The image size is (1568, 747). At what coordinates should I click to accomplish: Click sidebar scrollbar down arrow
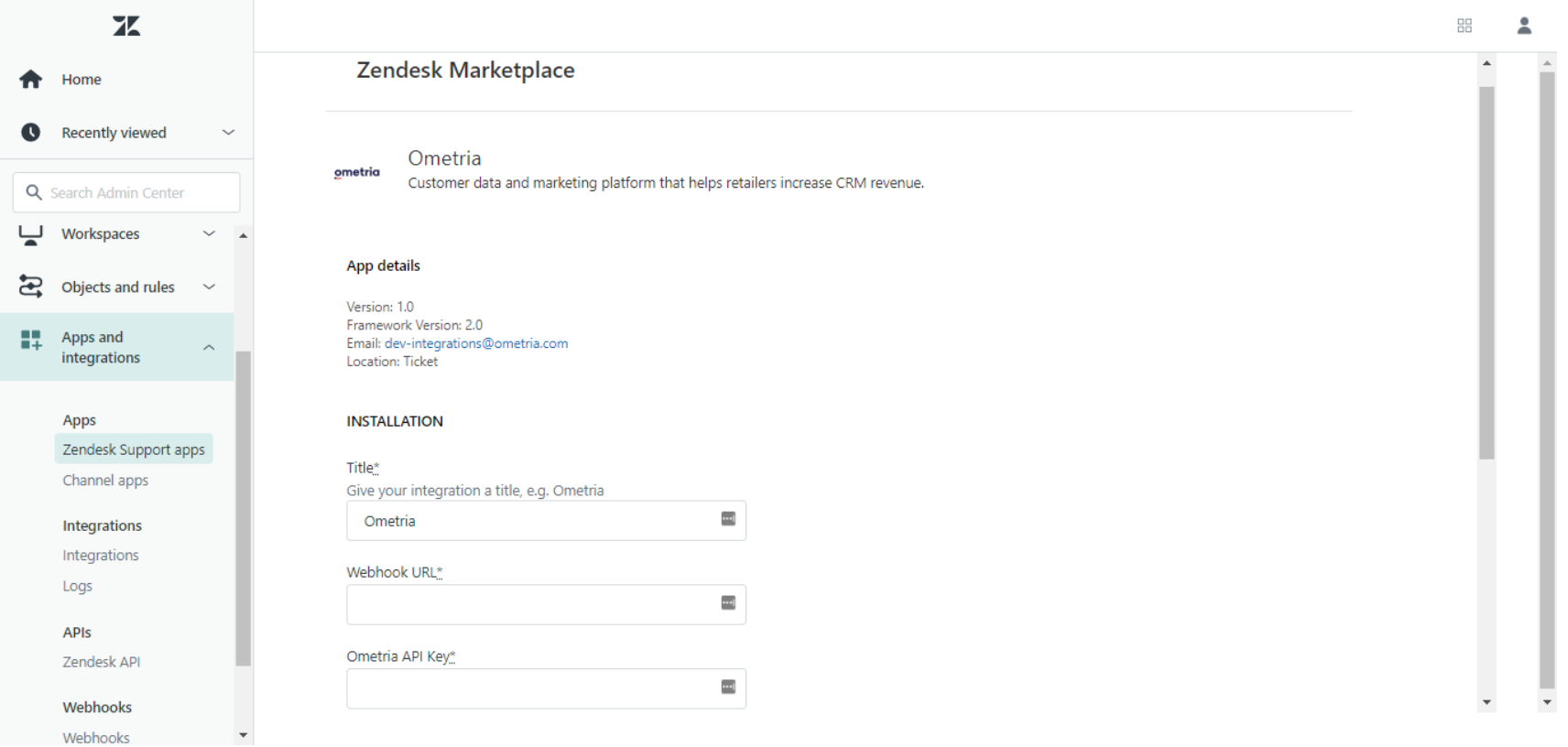[x=243, y=735]
